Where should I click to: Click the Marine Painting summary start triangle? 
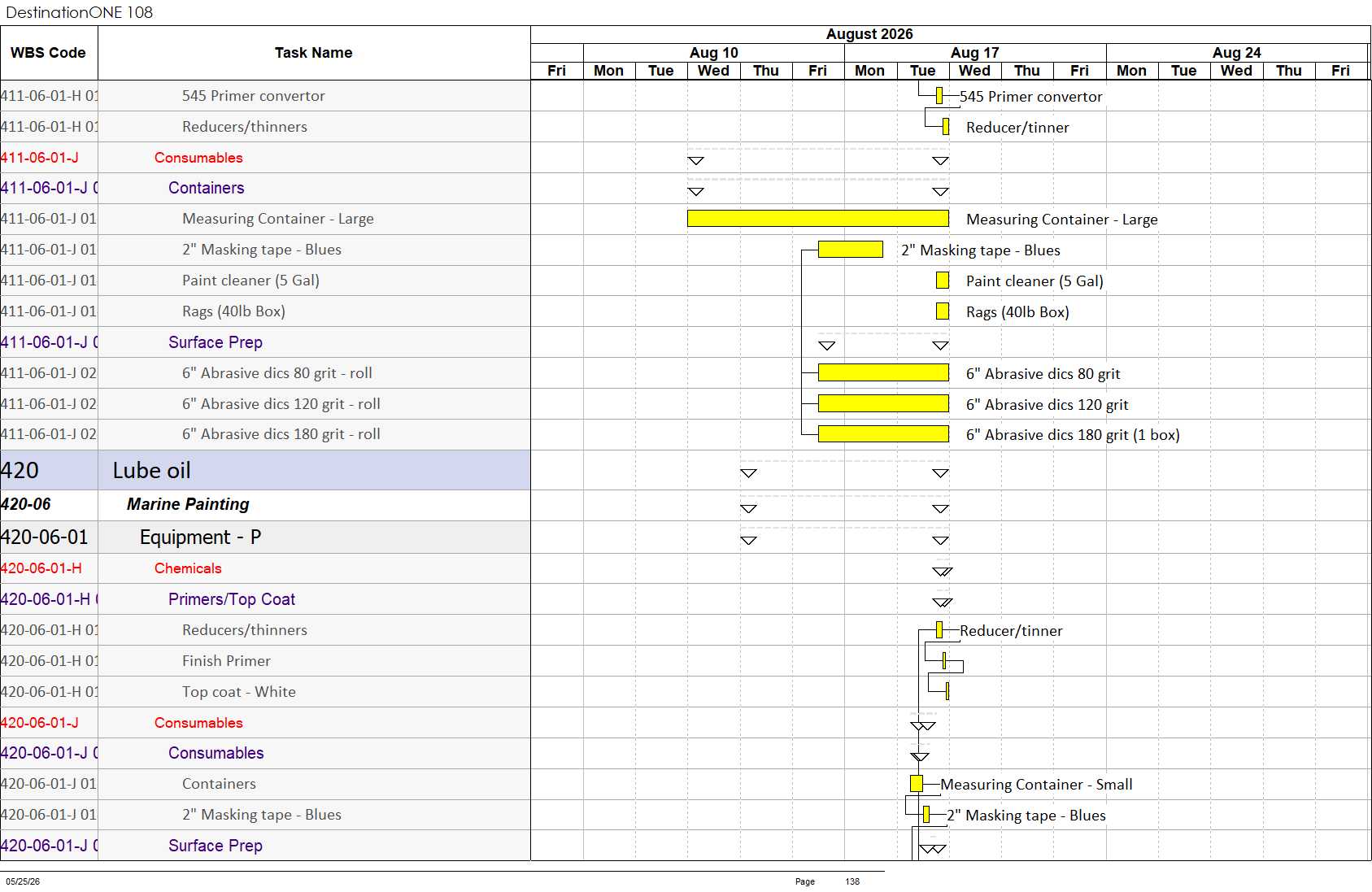[x=748, y=509]
